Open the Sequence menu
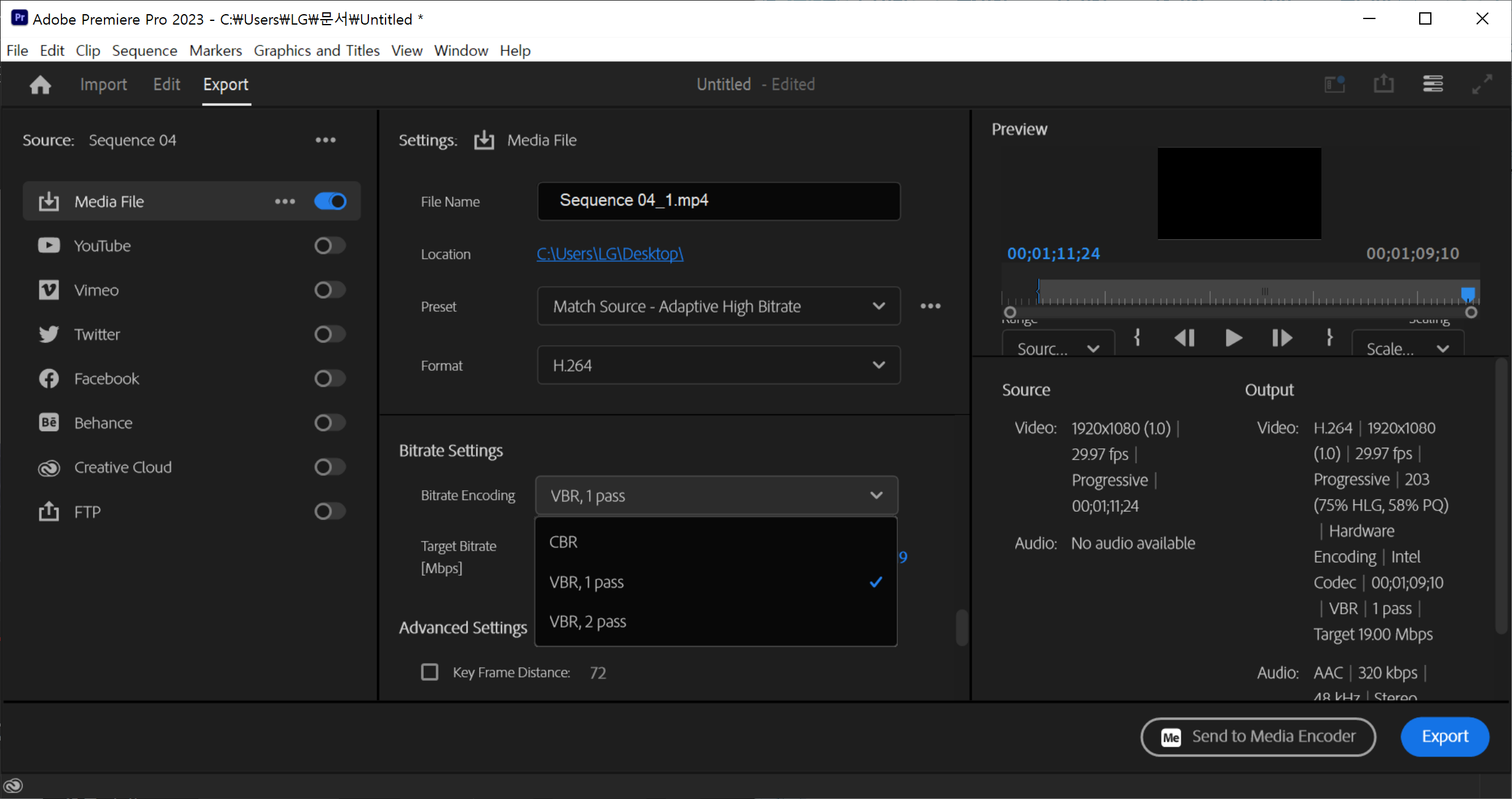 144,50
